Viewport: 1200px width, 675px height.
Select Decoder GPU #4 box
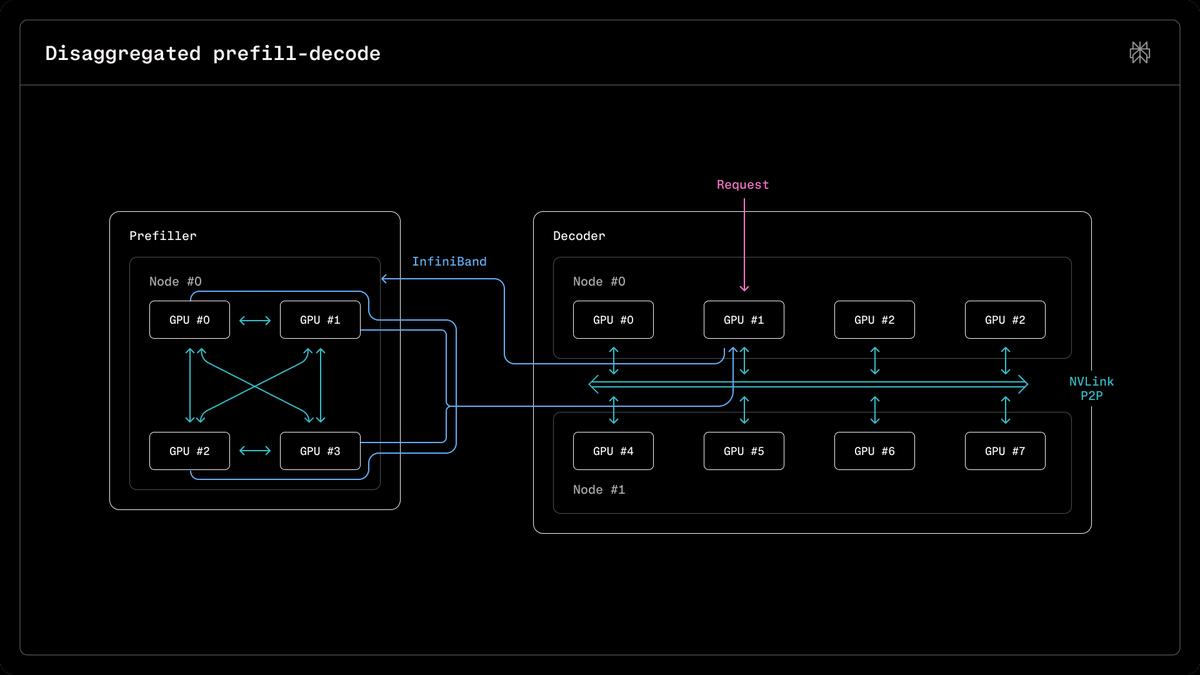pos(613,451)
